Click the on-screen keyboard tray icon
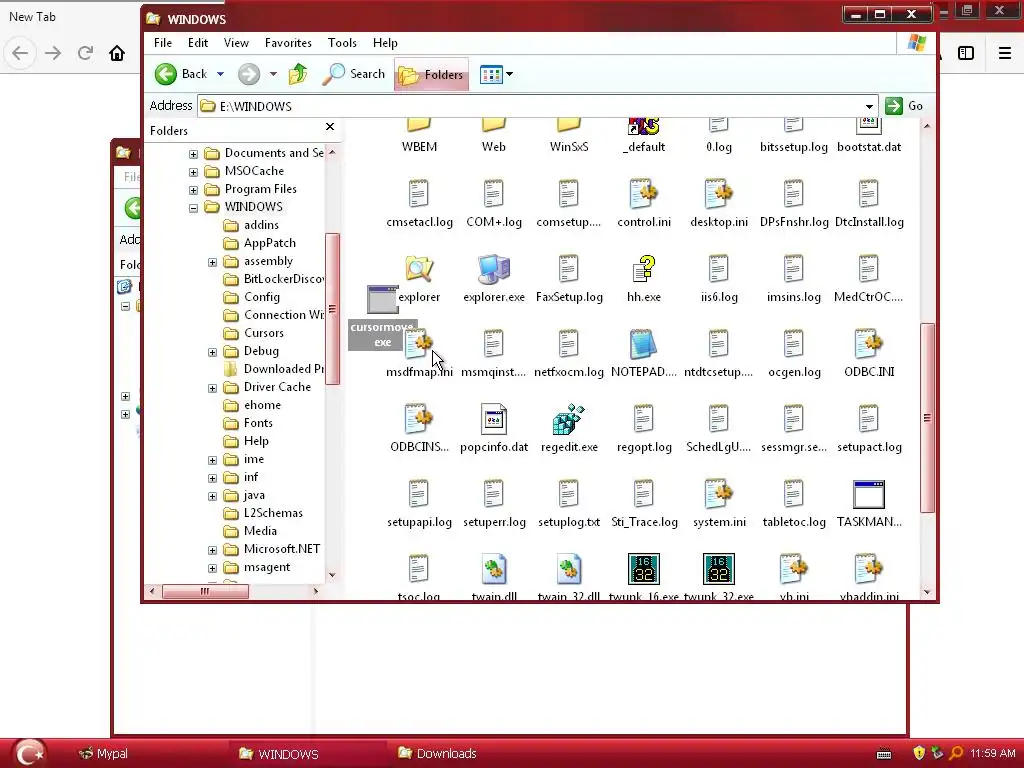The width and height of the screenshot is (1024, 768). pos(884,754)
